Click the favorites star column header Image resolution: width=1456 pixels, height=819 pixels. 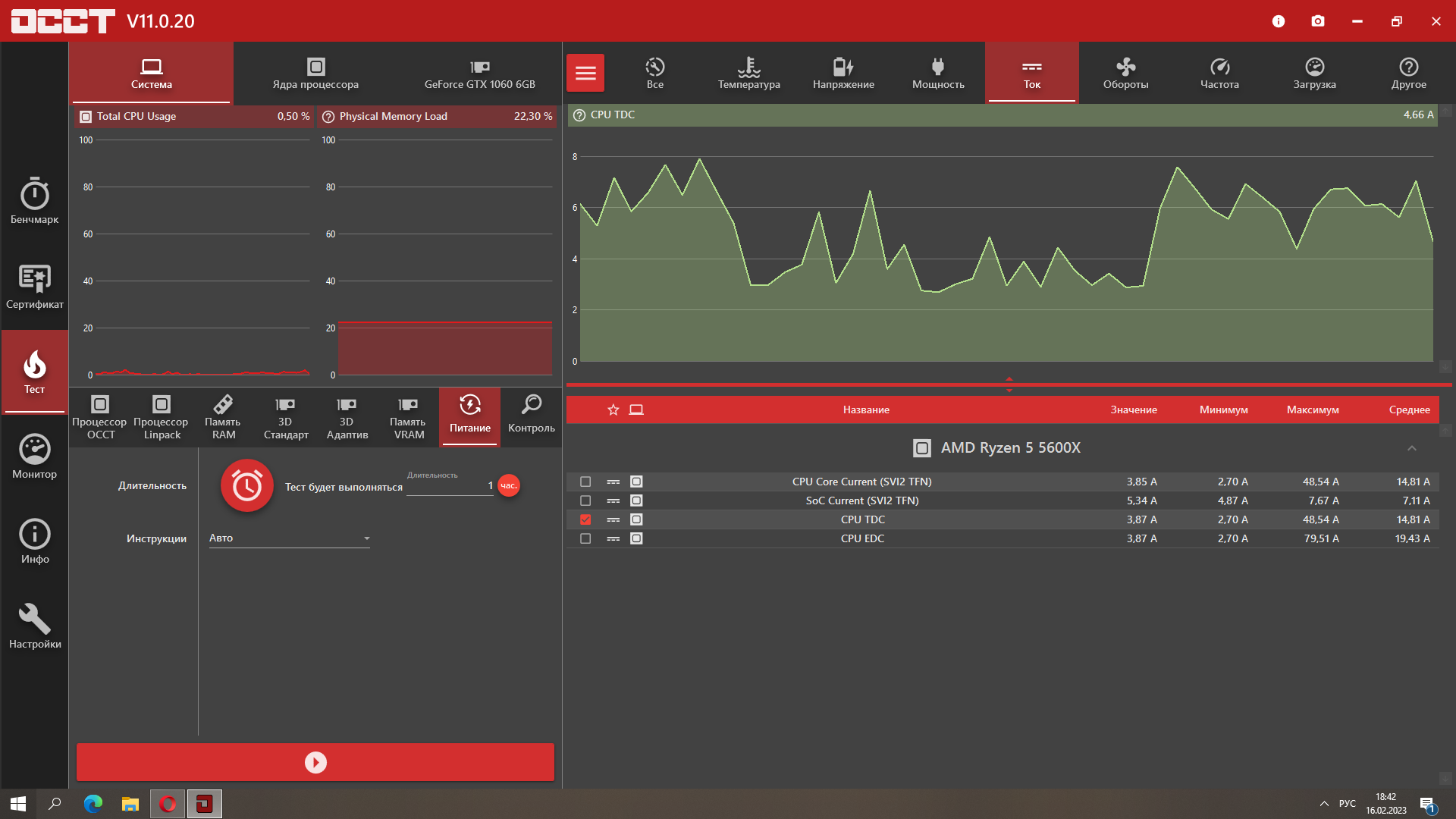(x=613, y=409)
